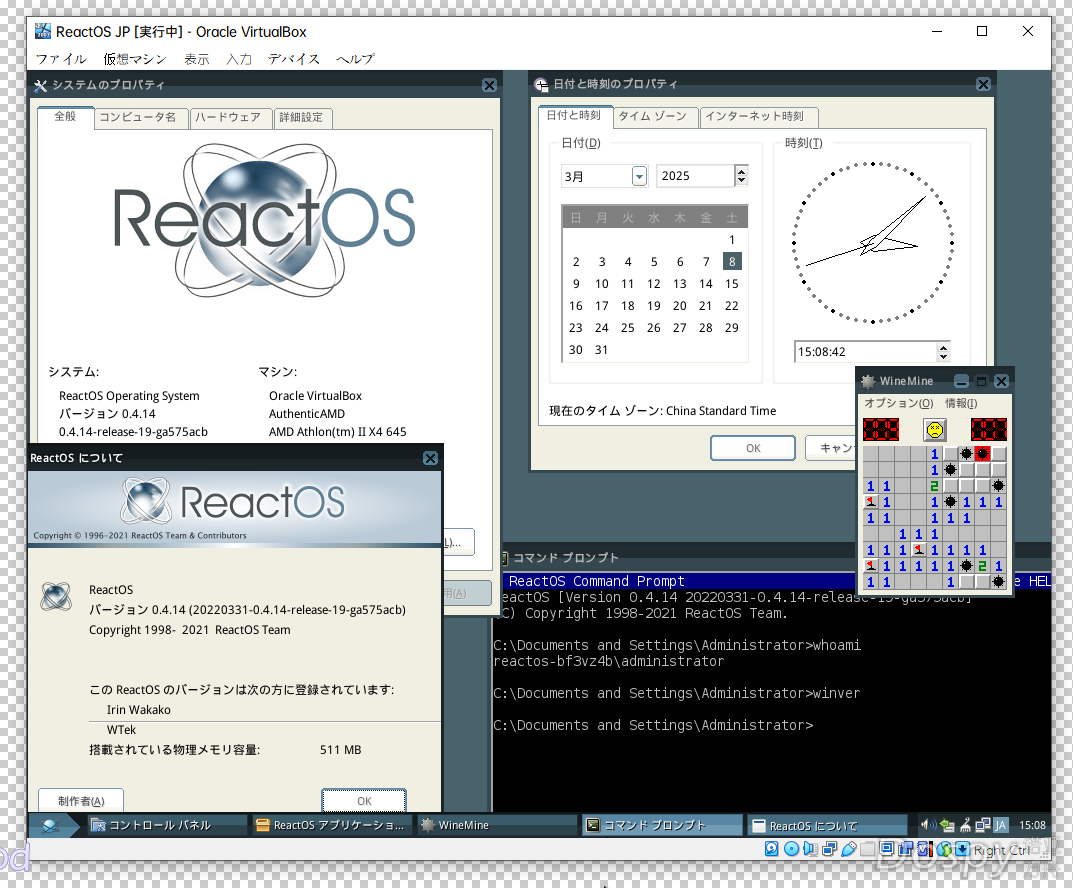Click the JA language indicator in tray
The image size is (1073, 888).
pos(1000,825)
